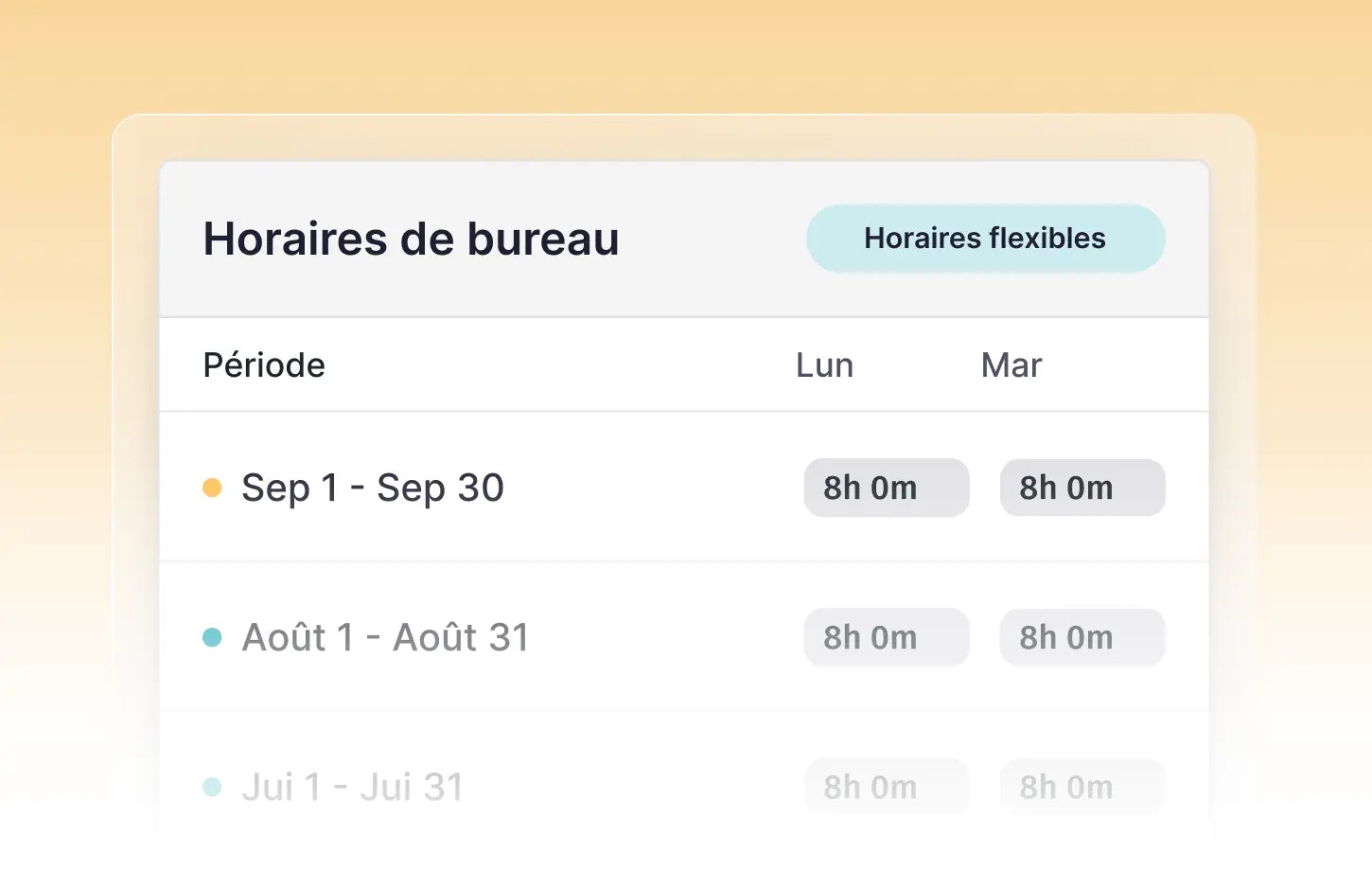Edit Tuesday hours for Sep 1 - Sep 30
The width and height of the screenshot is (1372, 871).
click(x=1082, y=488)
